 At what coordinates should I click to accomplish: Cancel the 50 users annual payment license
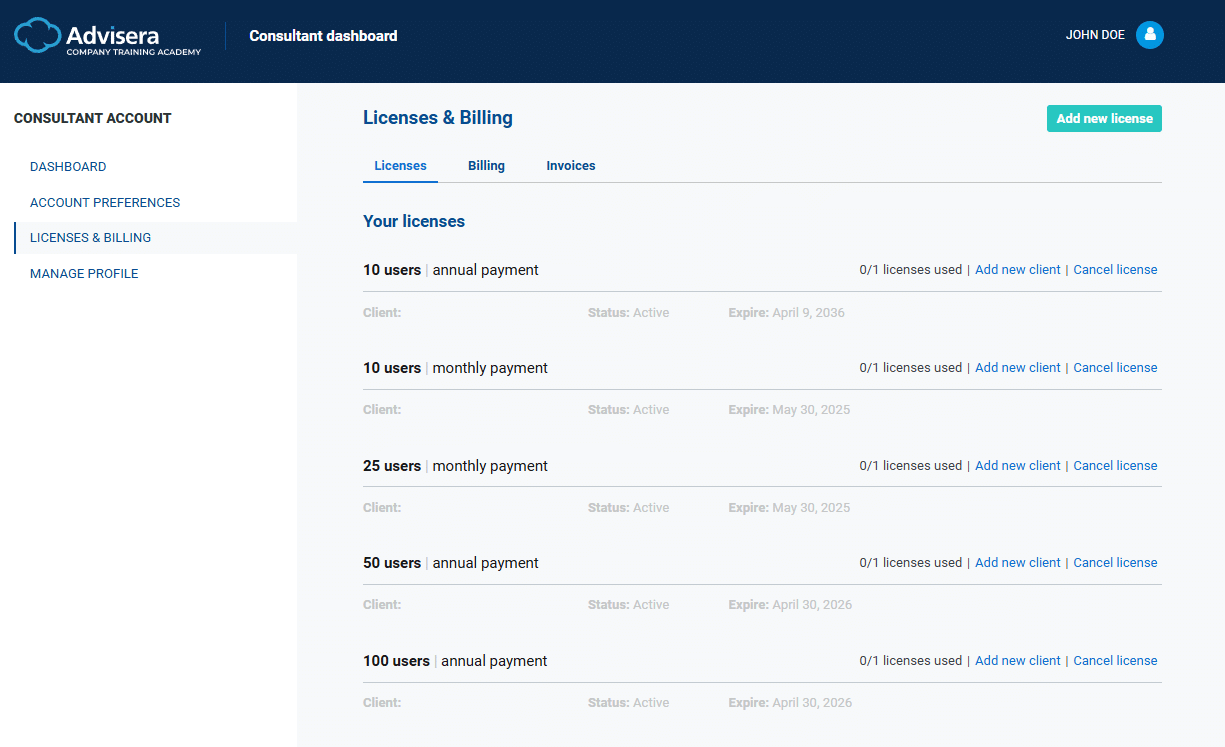(1115, 563)
